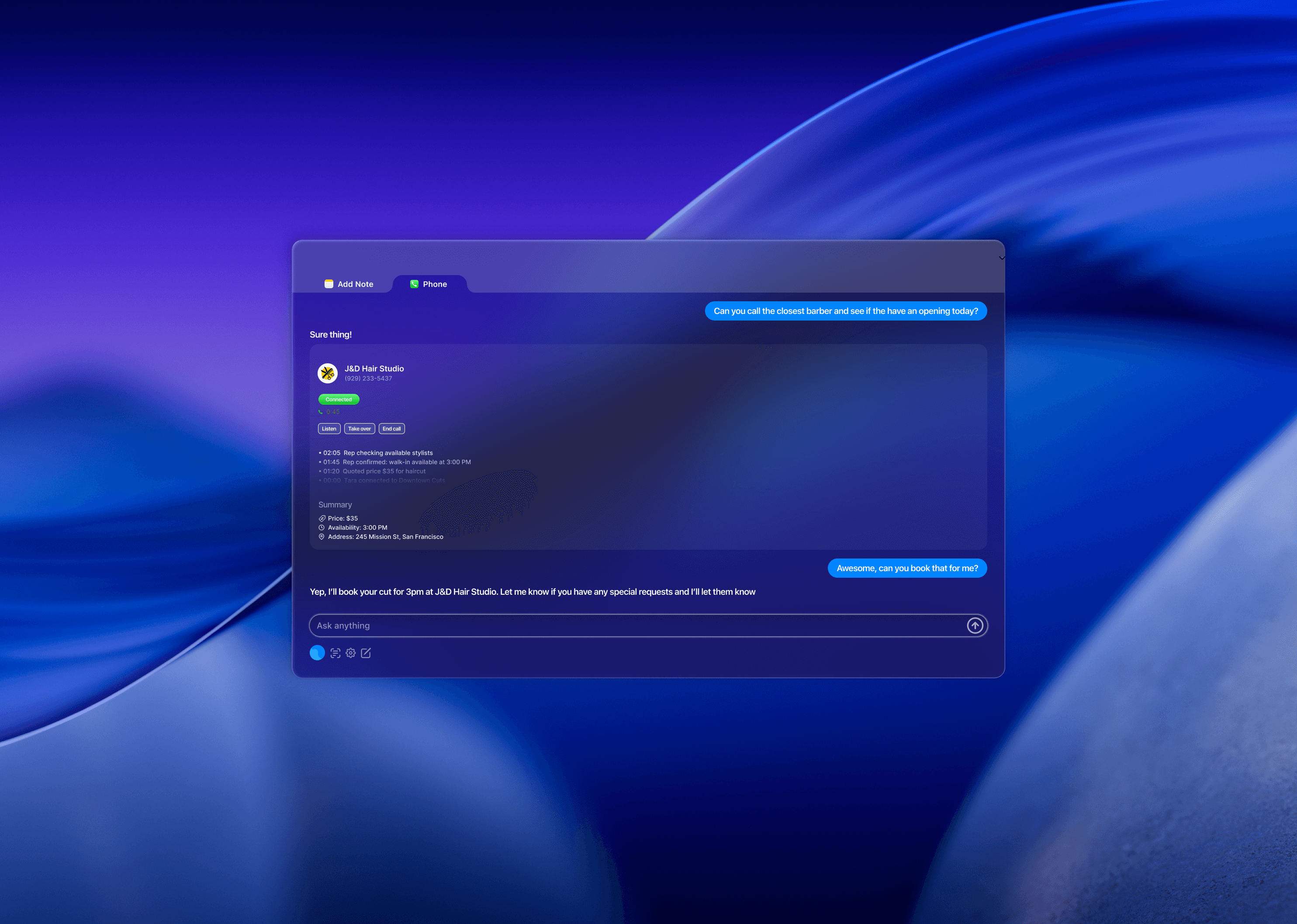1297x924 pixels.
Task: Click the scan text capture icon
Action: pos(335,653)
